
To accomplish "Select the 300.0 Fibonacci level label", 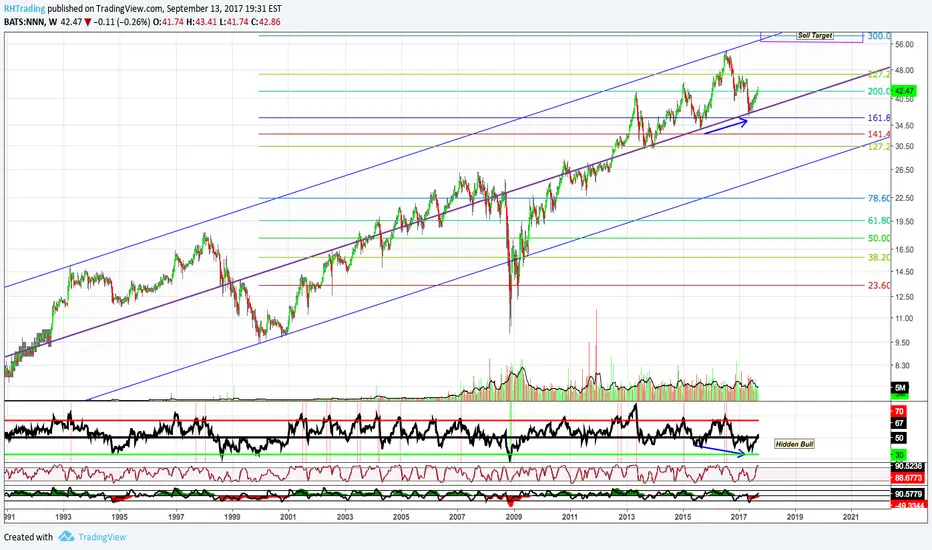I will click(x=879, y=36).
